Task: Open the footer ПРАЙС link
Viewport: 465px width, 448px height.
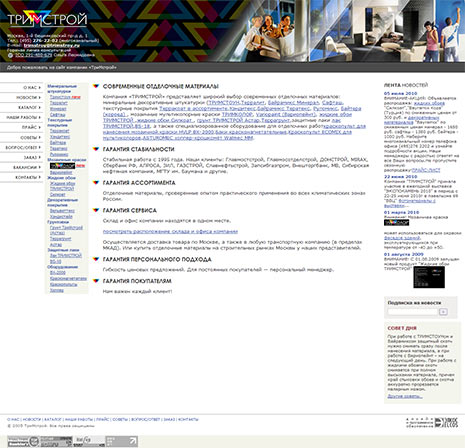Action: pyautogui.click(x=103, y=419)
